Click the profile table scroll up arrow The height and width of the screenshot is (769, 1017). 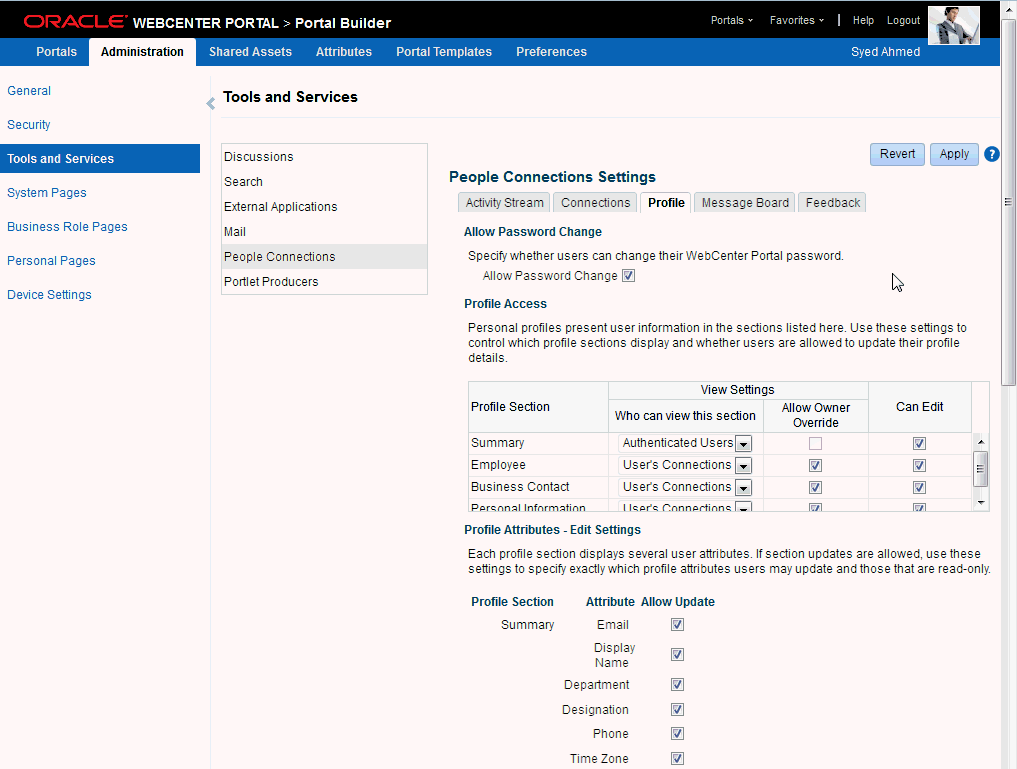981,442
